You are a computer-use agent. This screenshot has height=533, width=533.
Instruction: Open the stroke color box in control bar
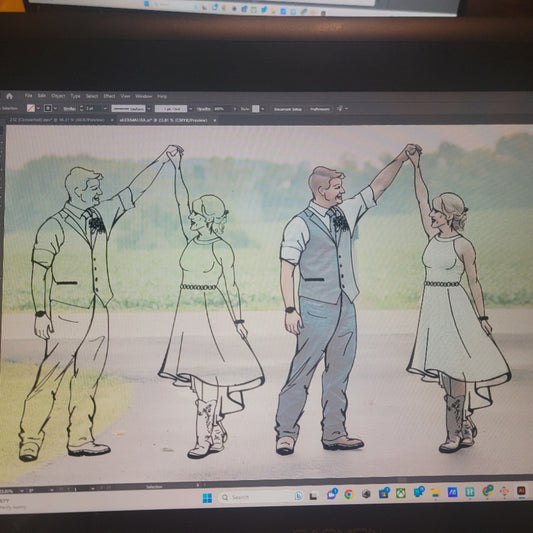[48, 108]
